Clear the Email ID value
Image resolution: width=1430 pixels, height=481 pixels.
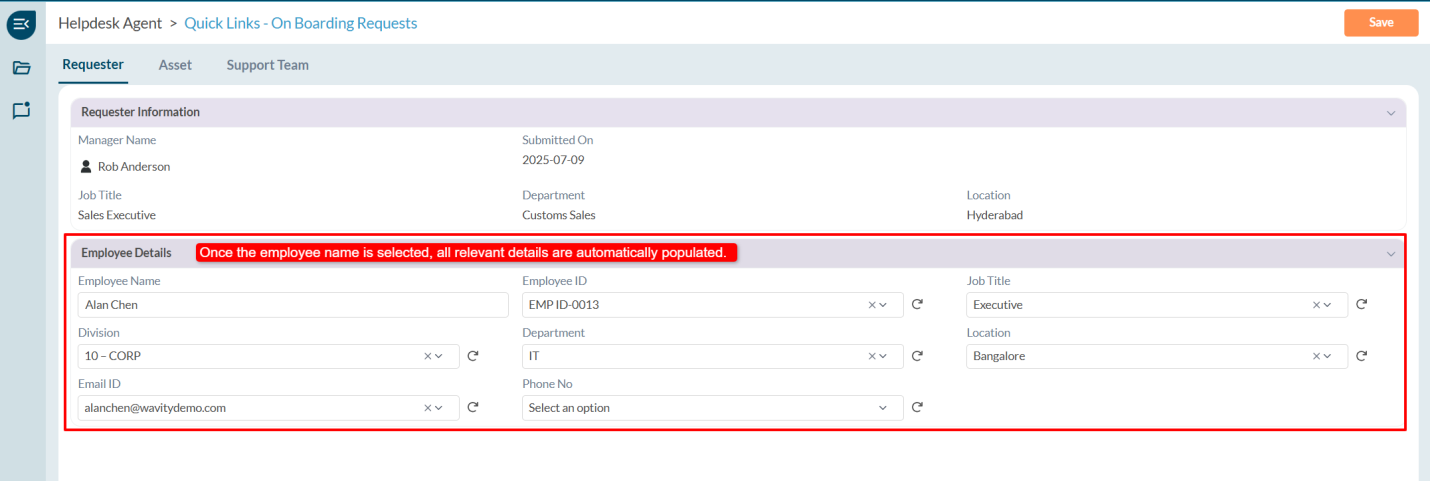point(428,408)
